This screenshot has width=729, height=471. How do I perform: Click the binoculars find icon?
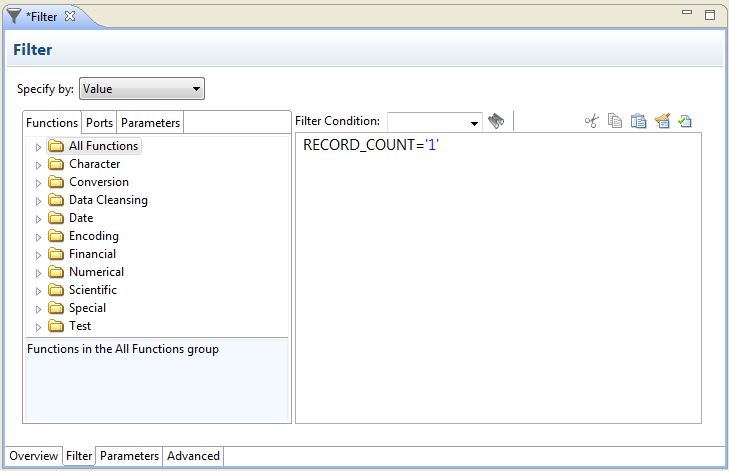coord(496,121)
